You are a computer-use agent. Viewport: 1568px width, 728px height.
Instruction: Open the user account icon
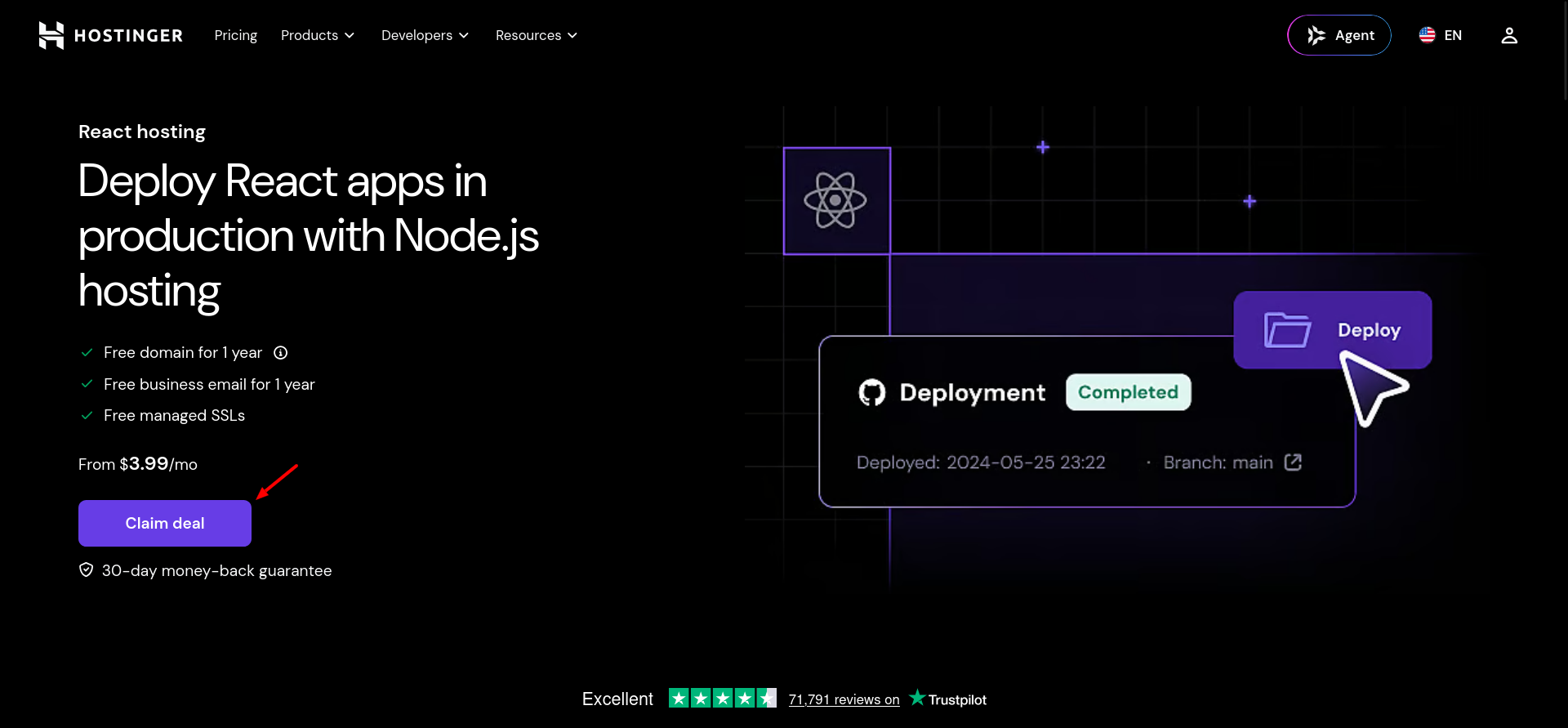[1509, 35]
